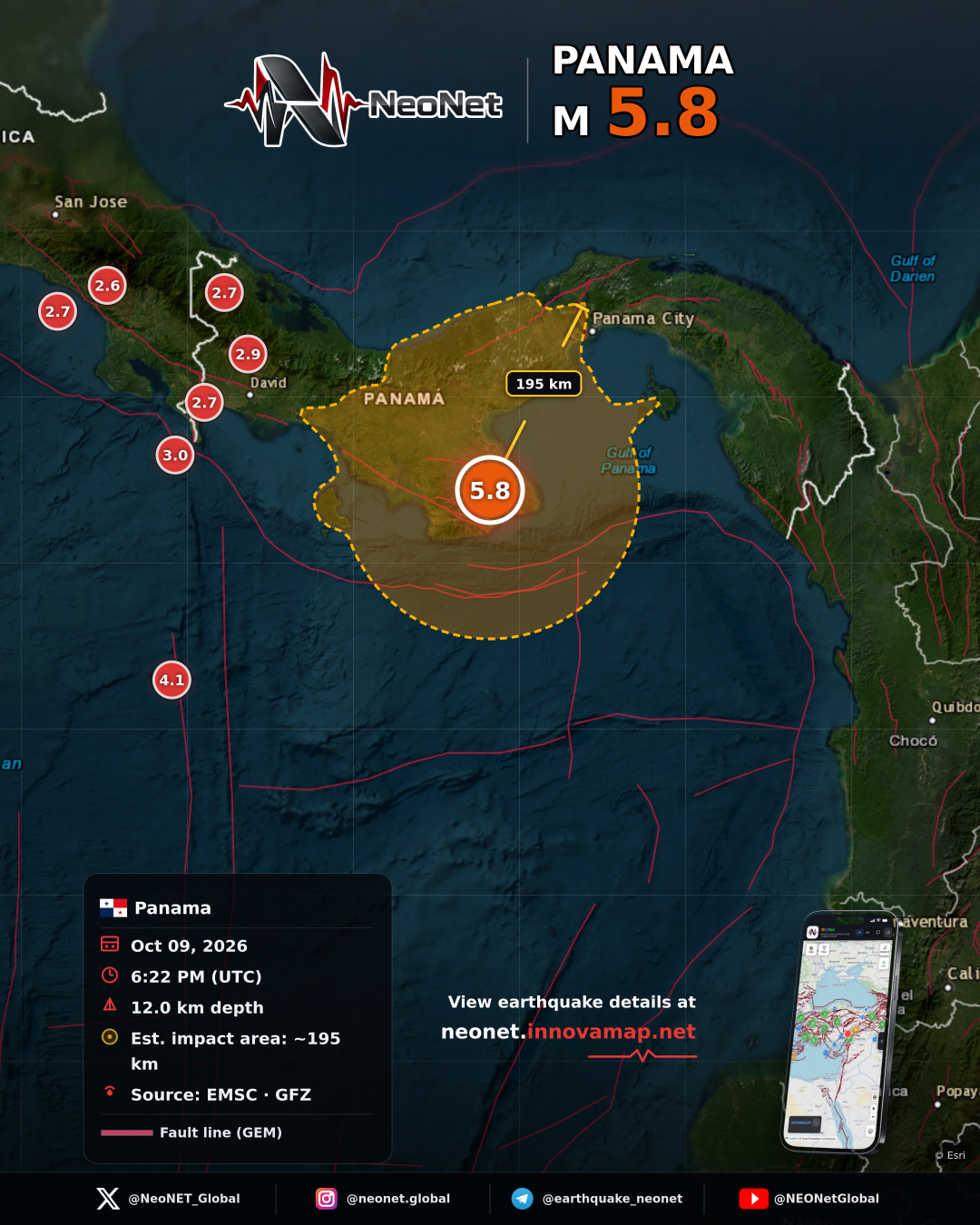Click the Instagram icon in footer

point(327,1199)
